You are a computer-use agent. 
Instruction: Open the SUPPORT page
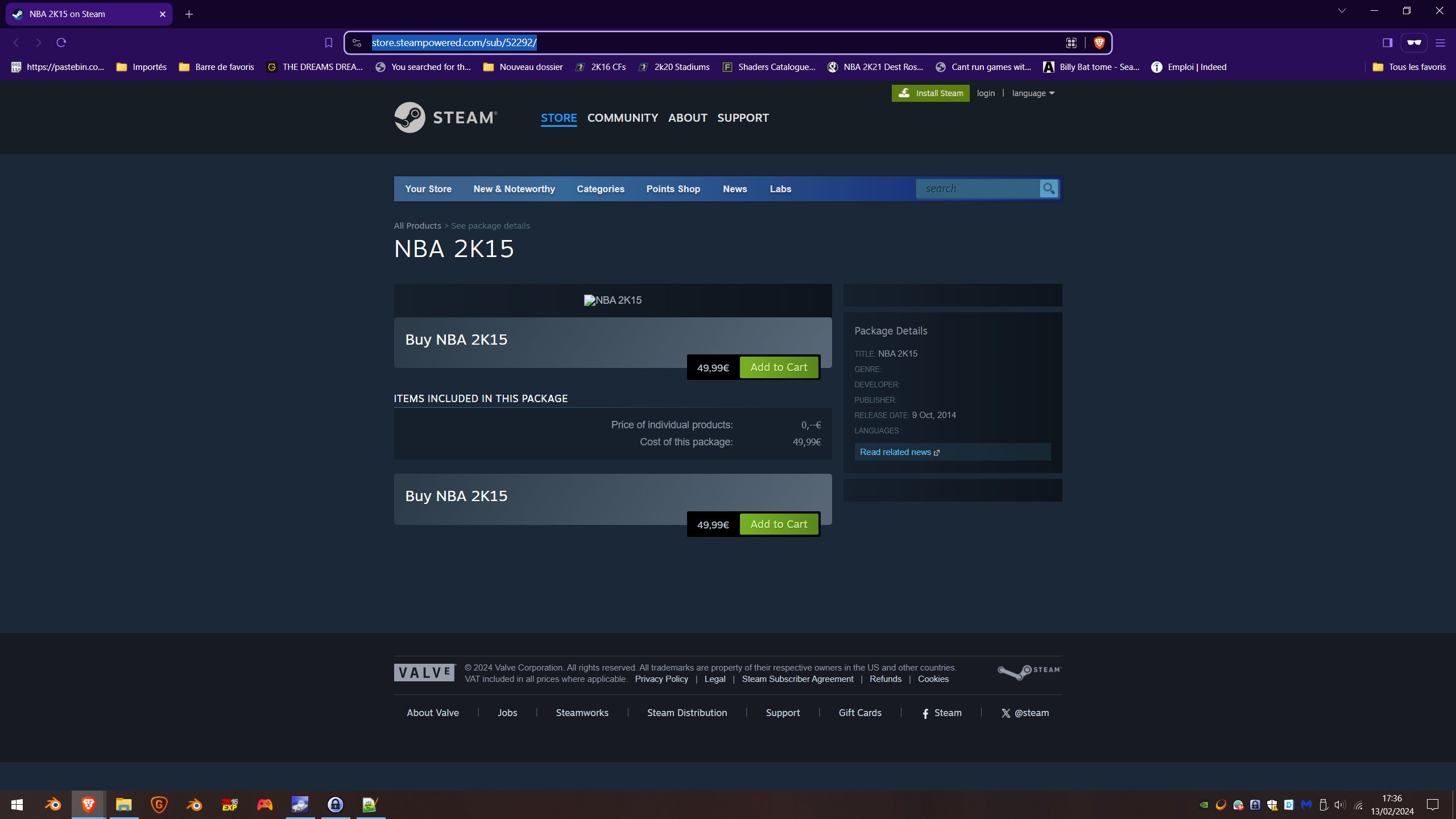(x=743, y=118)
